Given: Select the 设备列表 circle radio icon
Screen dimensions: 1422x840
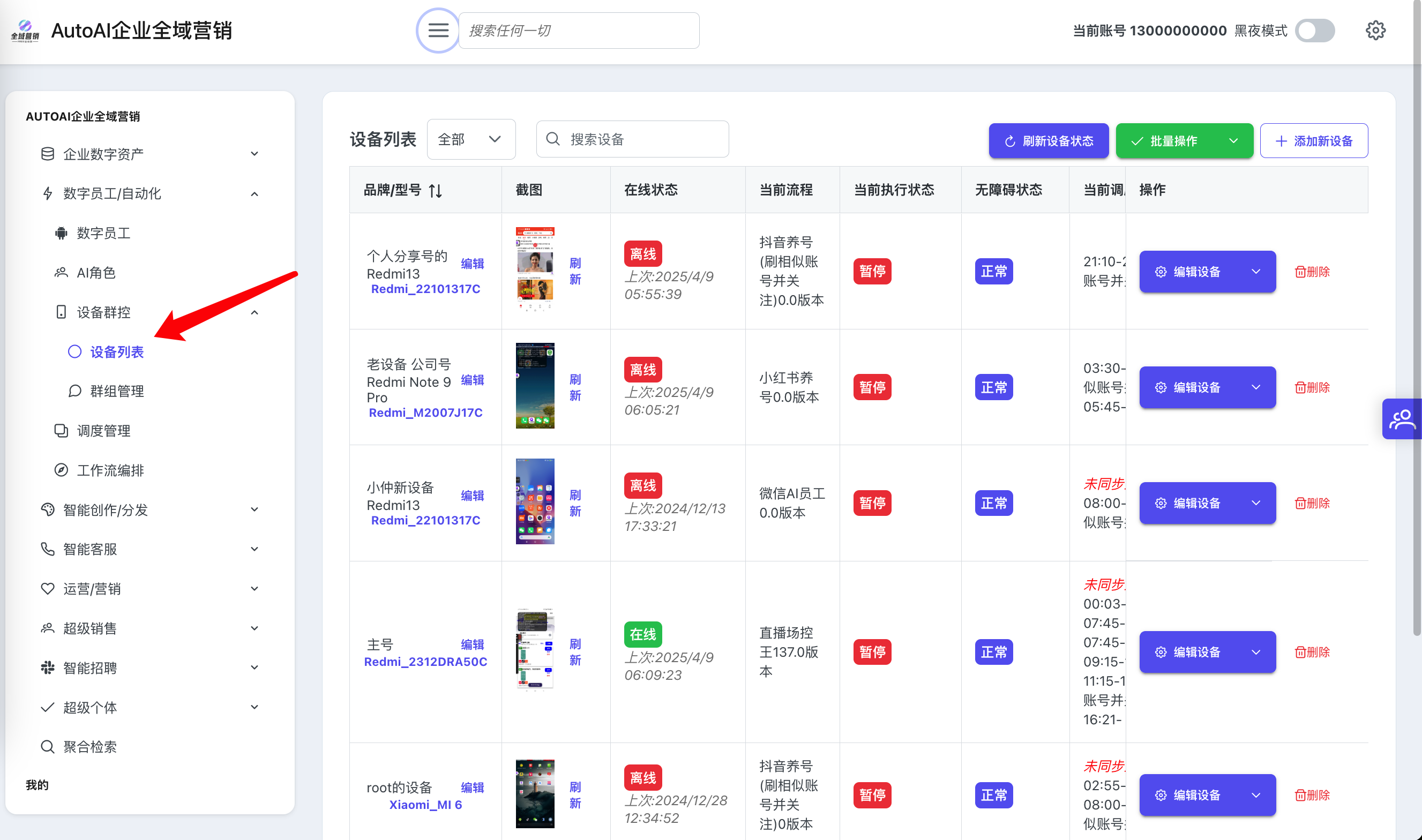Looking at the screenshot, I should (74, 351).
